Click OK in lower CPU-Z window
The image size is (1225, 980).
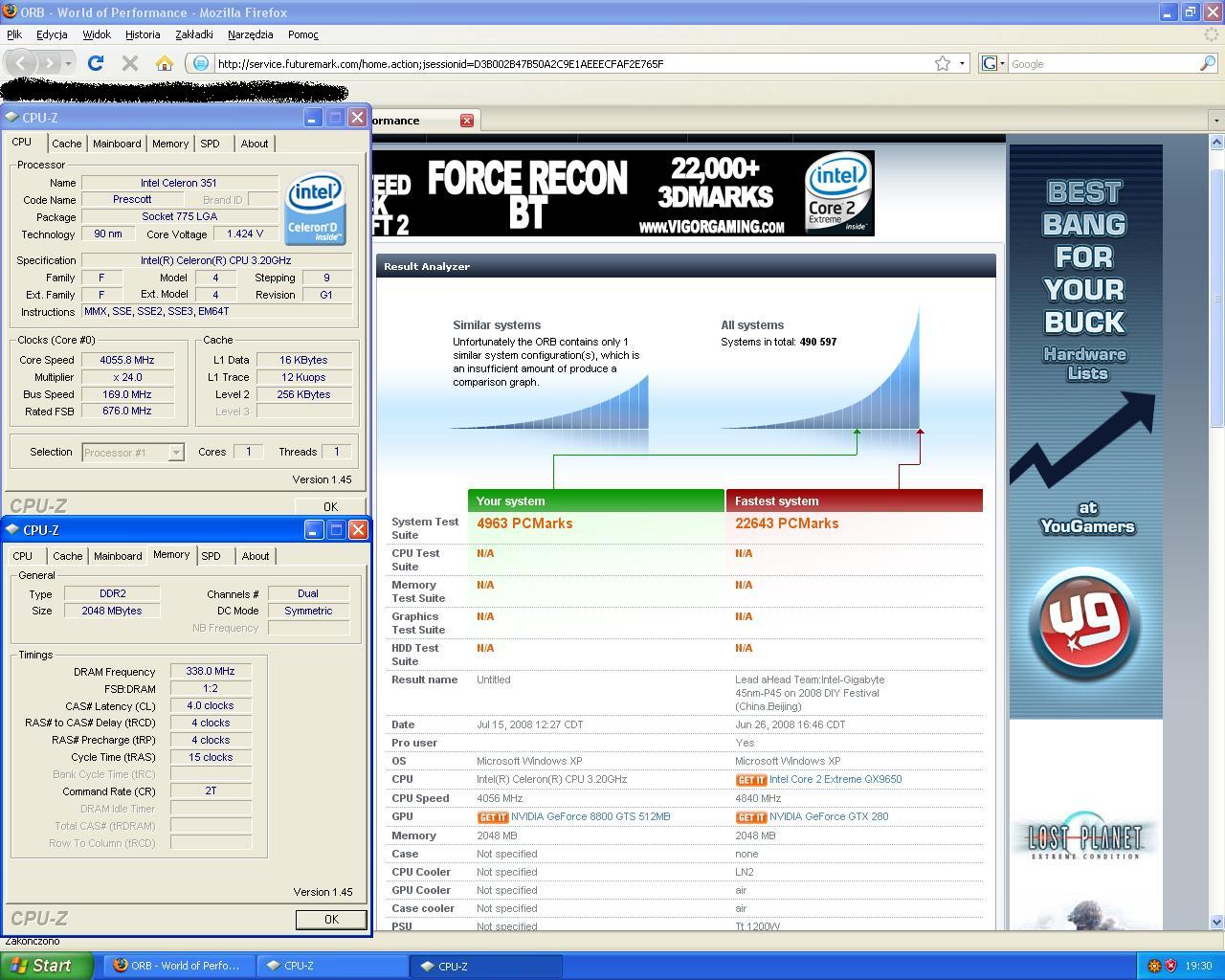[x=331, y=919]
